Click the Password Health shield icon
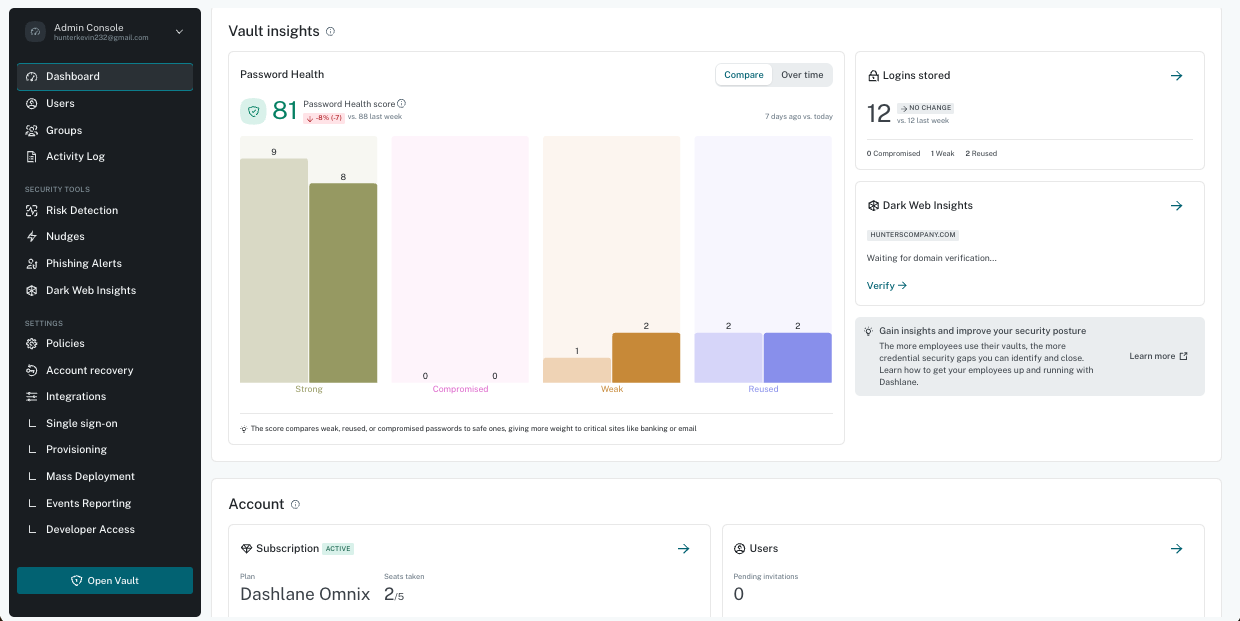Image resolution: width=1240 pixels, height=621 pixels. [x=253, y=111]
